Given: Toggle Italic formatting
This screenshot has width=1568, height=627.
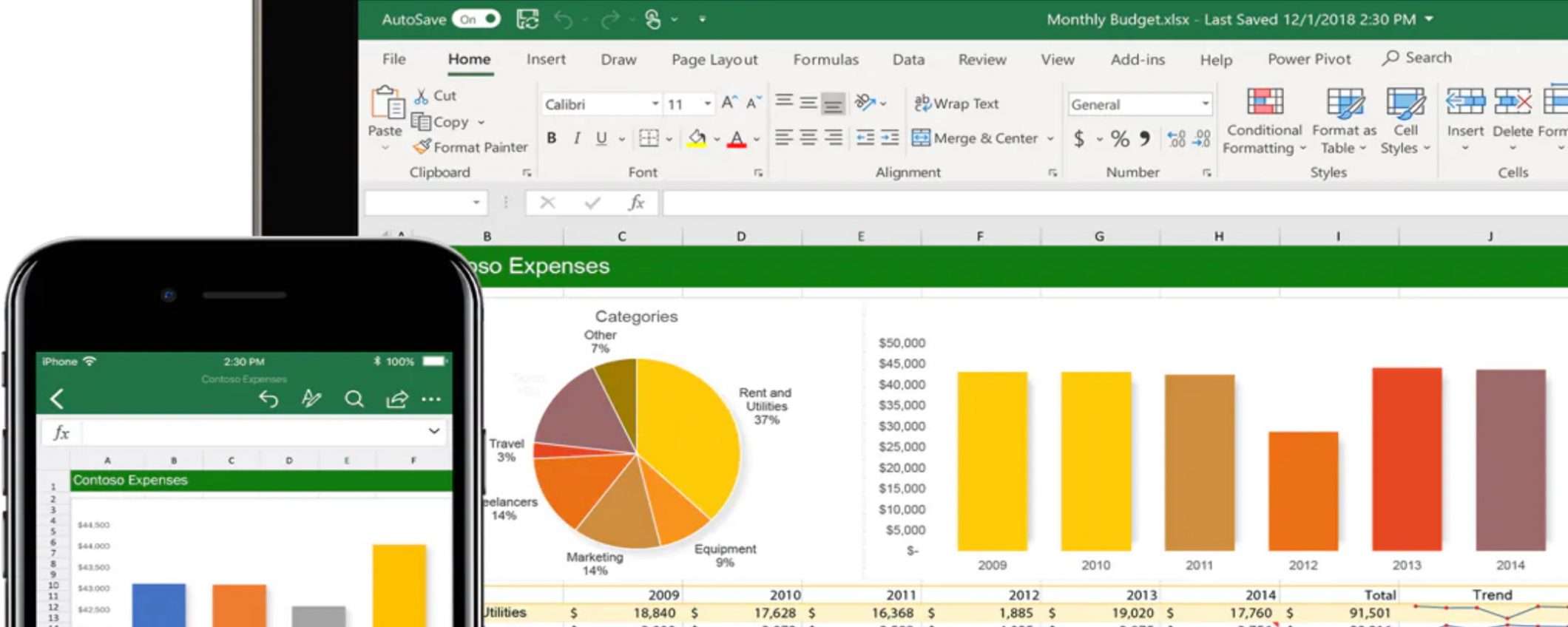Looking at the screenshot, I should pos(577,138).
